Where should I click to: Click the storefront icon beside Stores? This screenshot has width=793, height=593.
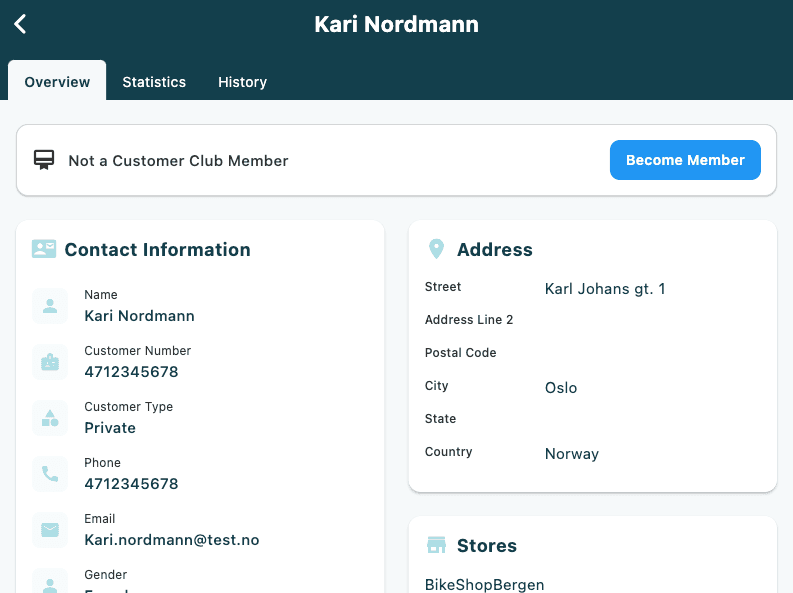click(x=436, y=545)
